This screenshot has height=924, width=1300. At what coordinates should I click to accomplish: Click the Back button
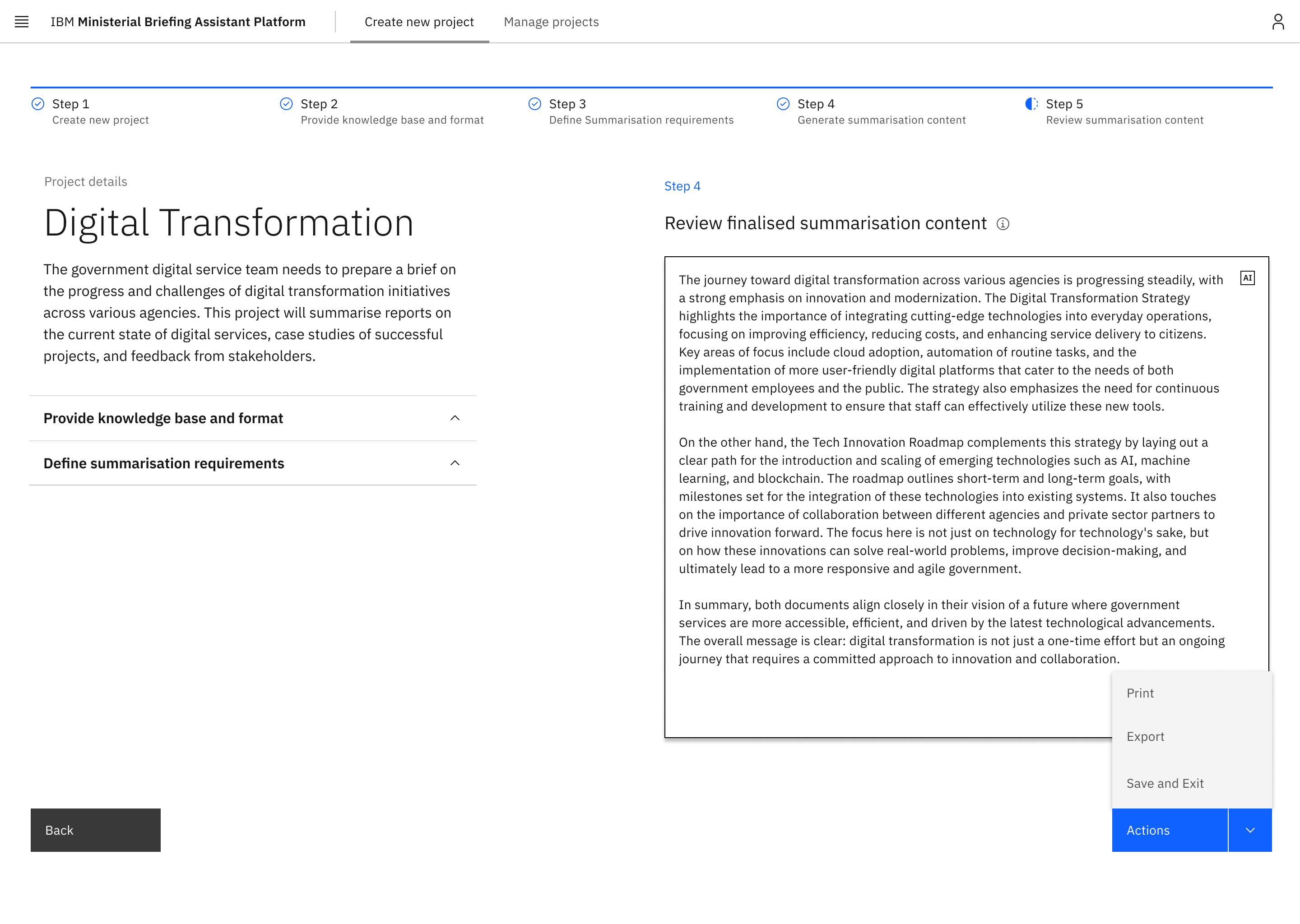click(96, 830)
